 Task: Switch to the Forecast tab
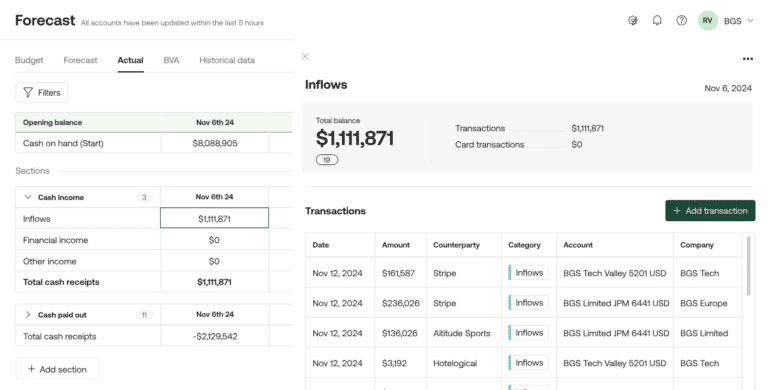pos(80,60)
